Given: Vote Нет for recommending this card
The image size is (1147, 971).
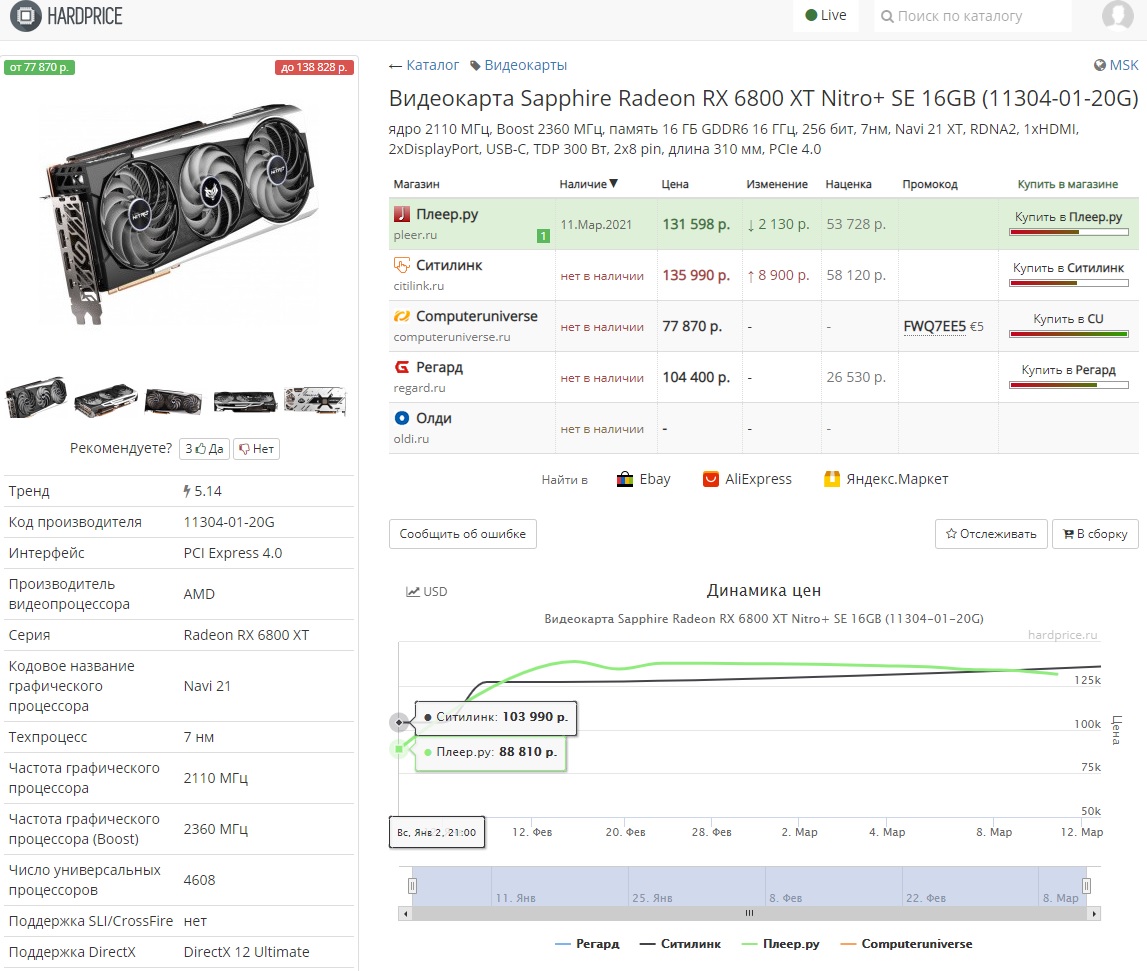Looking at the screenshot, I should [256, 449].
